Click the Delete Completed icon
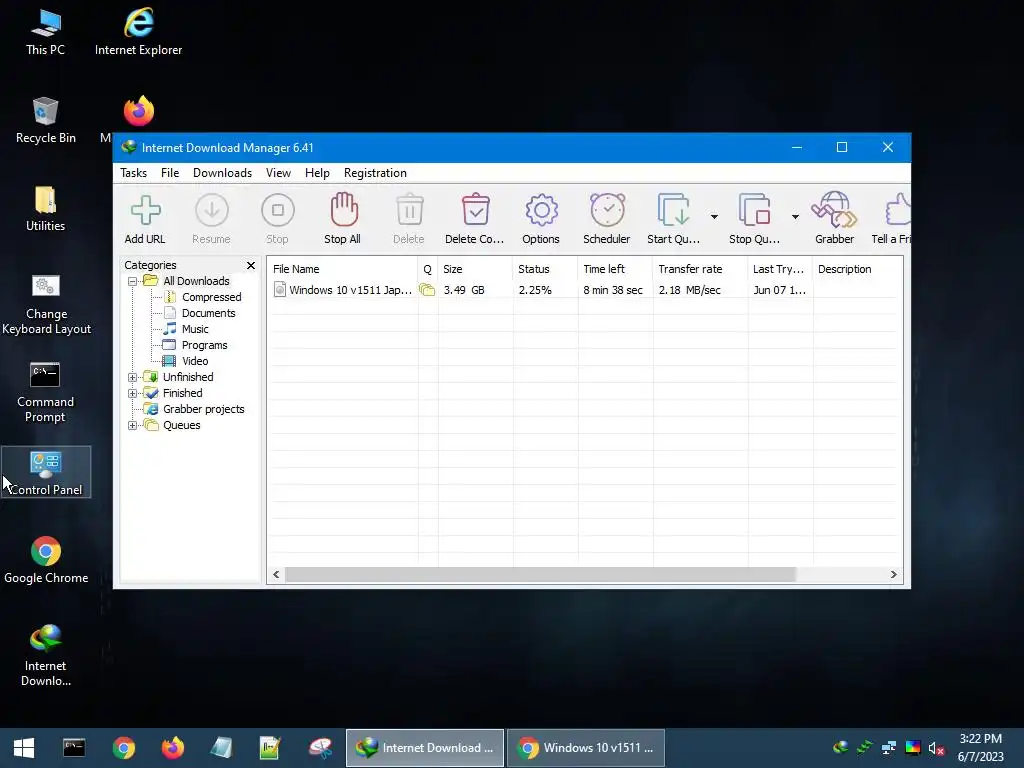 coord(475,210)
